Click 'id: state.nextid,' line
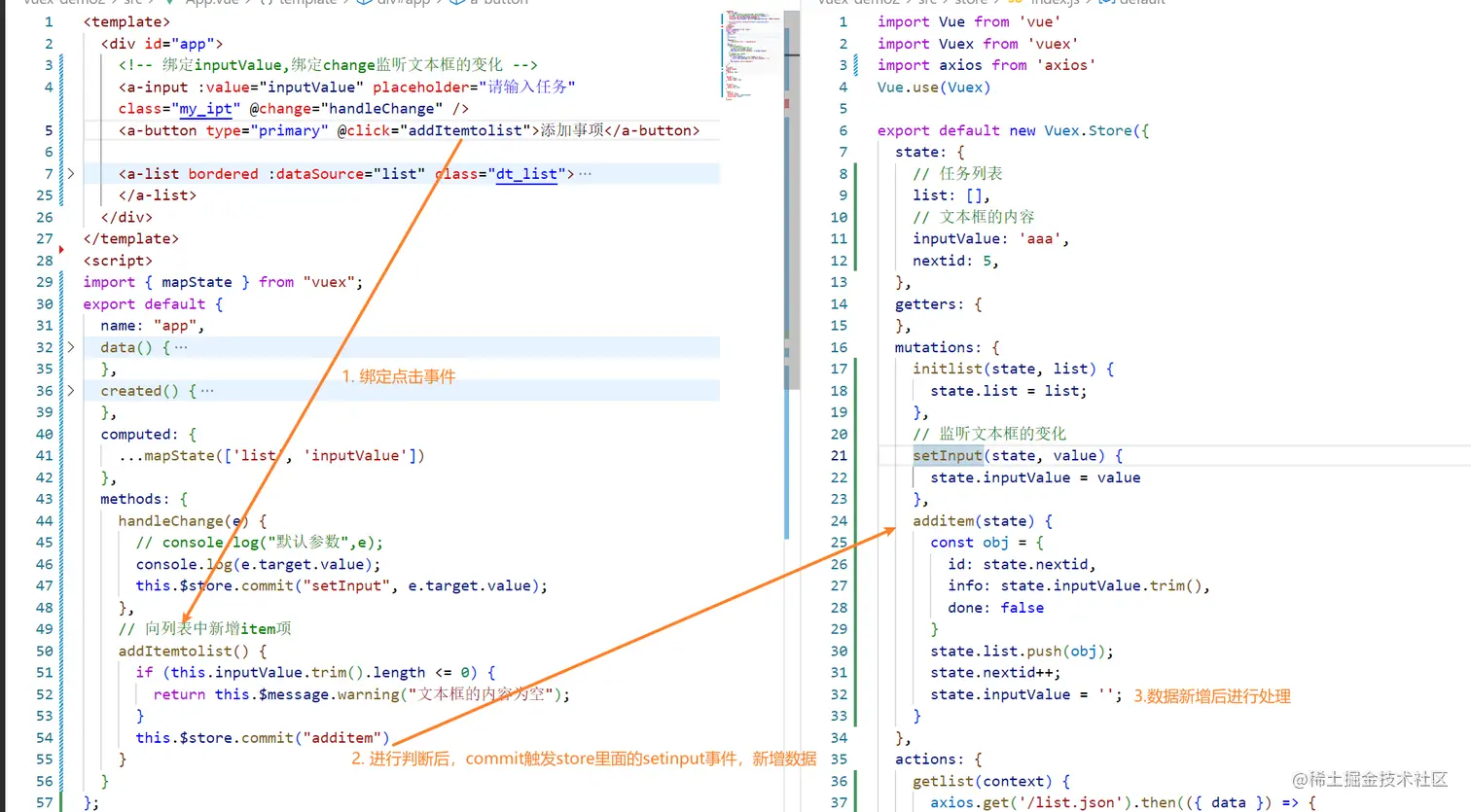The image size is (1471, 812). tap(1023, 564)
